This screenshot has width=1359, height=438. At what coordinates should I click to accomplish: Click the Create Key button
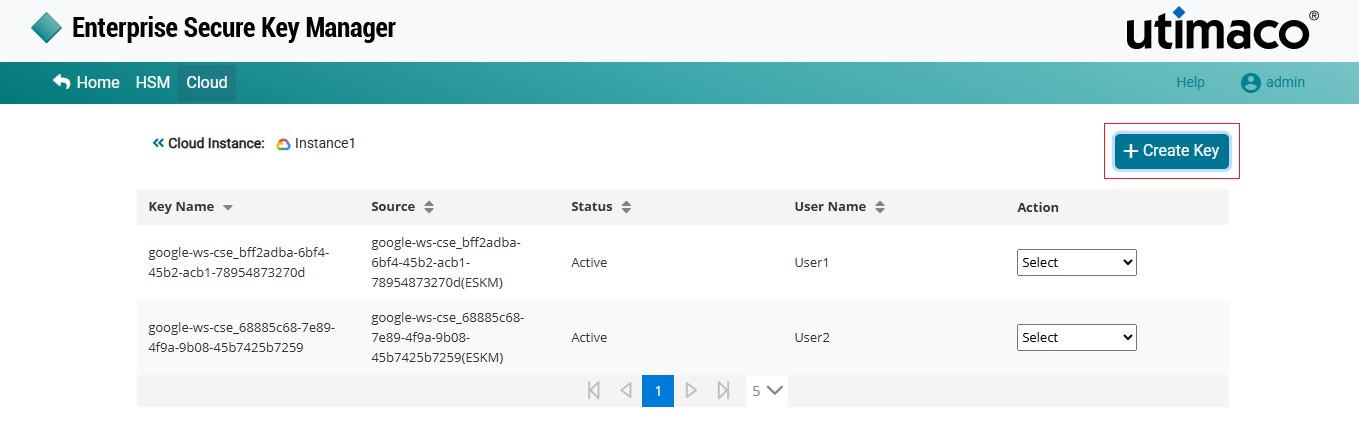pyautogui.click(x=1172, y=151)
